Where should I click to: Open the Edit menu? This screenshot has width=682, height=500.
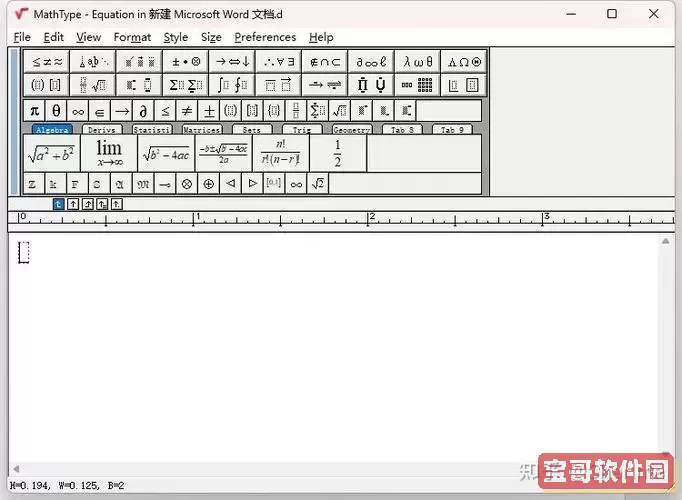(x=53, y=37)
